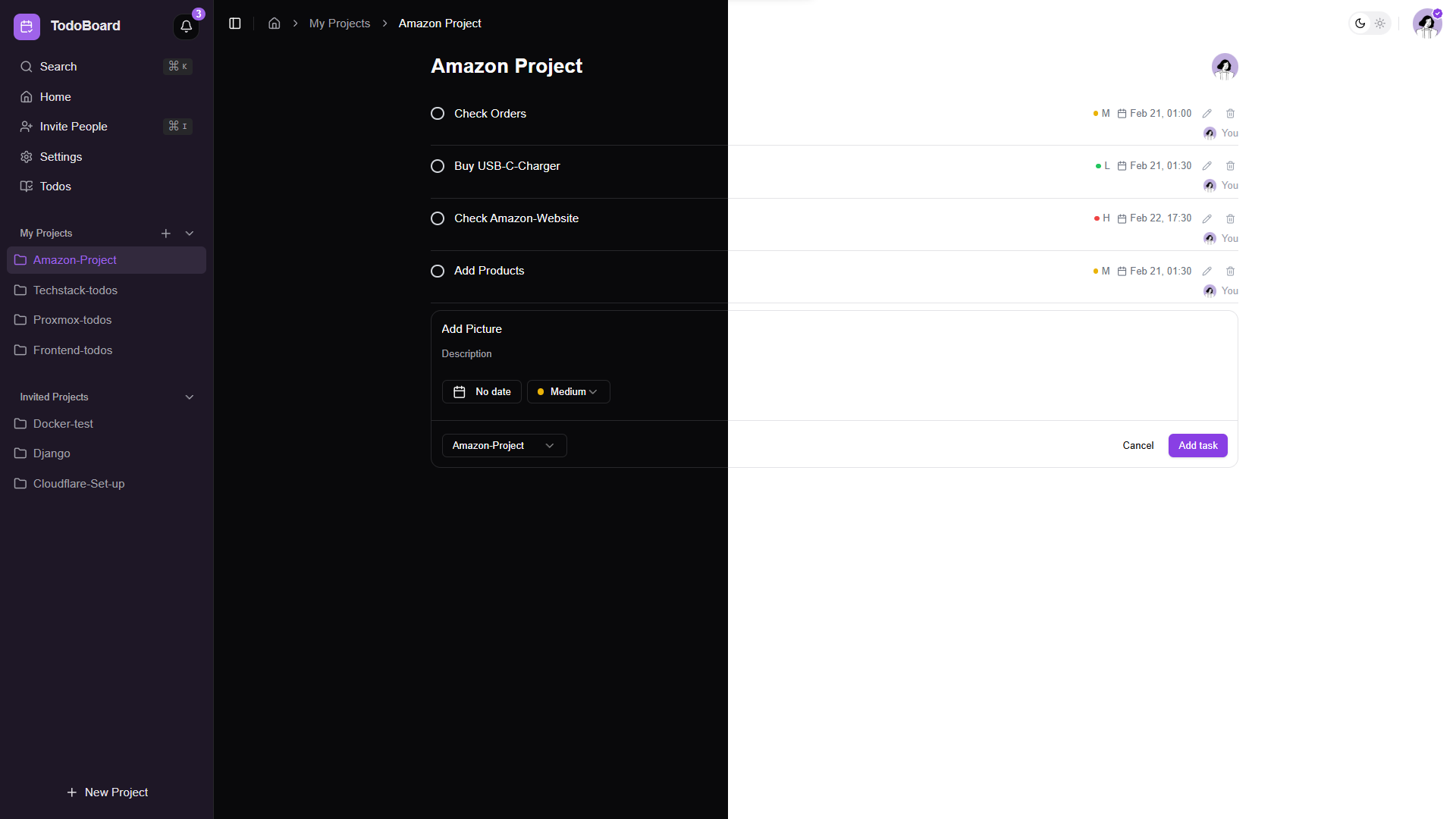Click the project member avatar beside the title
This screenshot has width=1456, height=819.
pos(1225,67)
